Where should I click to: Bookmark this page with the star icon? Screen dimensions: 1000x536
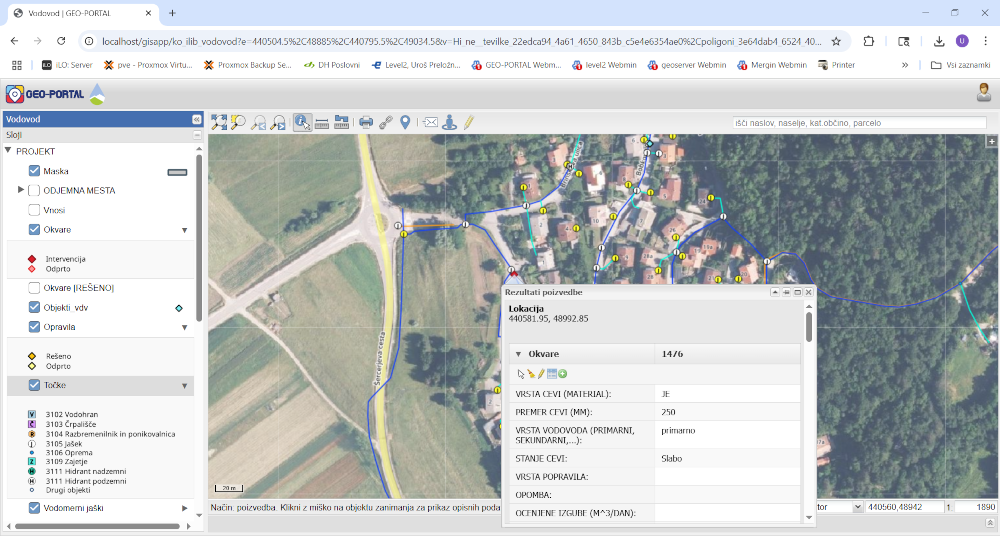[836, 41]
